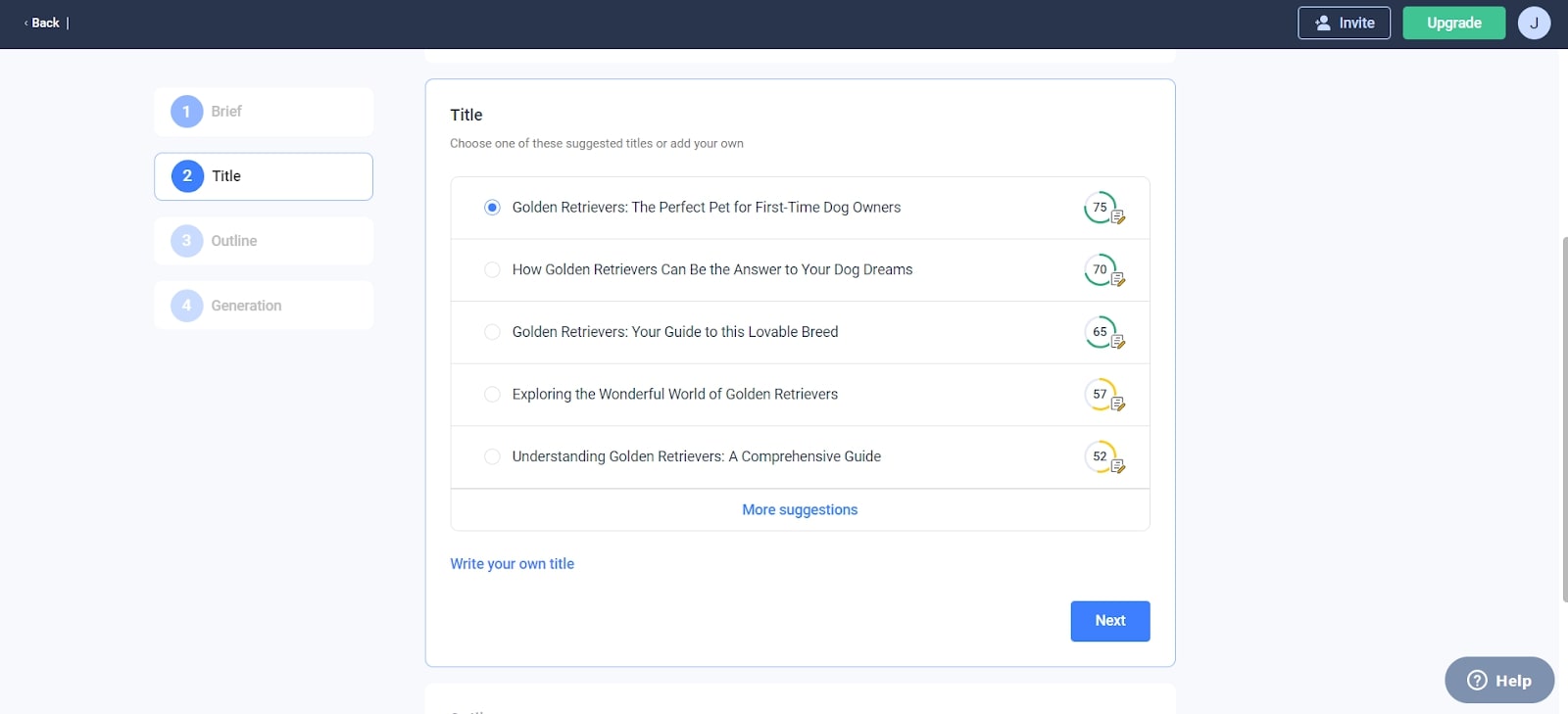1568x714 pixels.
Task: Click the green Upgrade button
Action: [x=1453, y=23]
